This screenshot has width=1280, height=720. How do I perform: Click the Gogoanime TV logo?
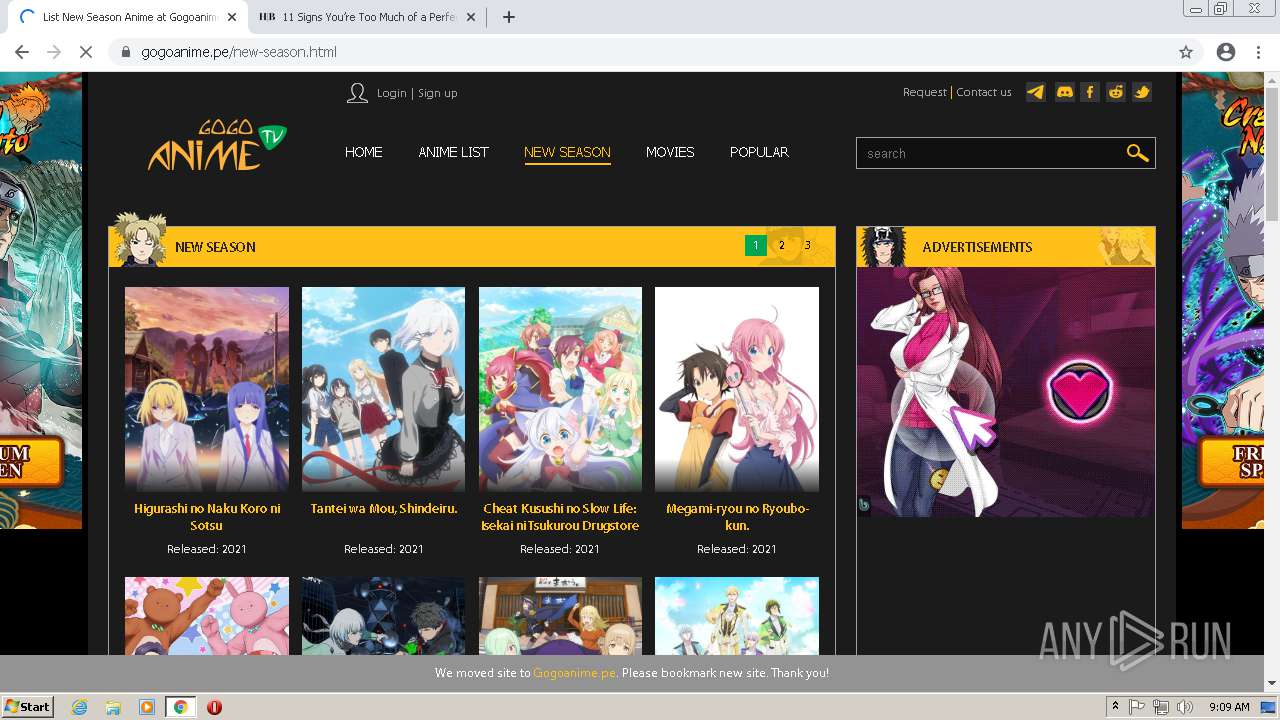click(217, 146)
